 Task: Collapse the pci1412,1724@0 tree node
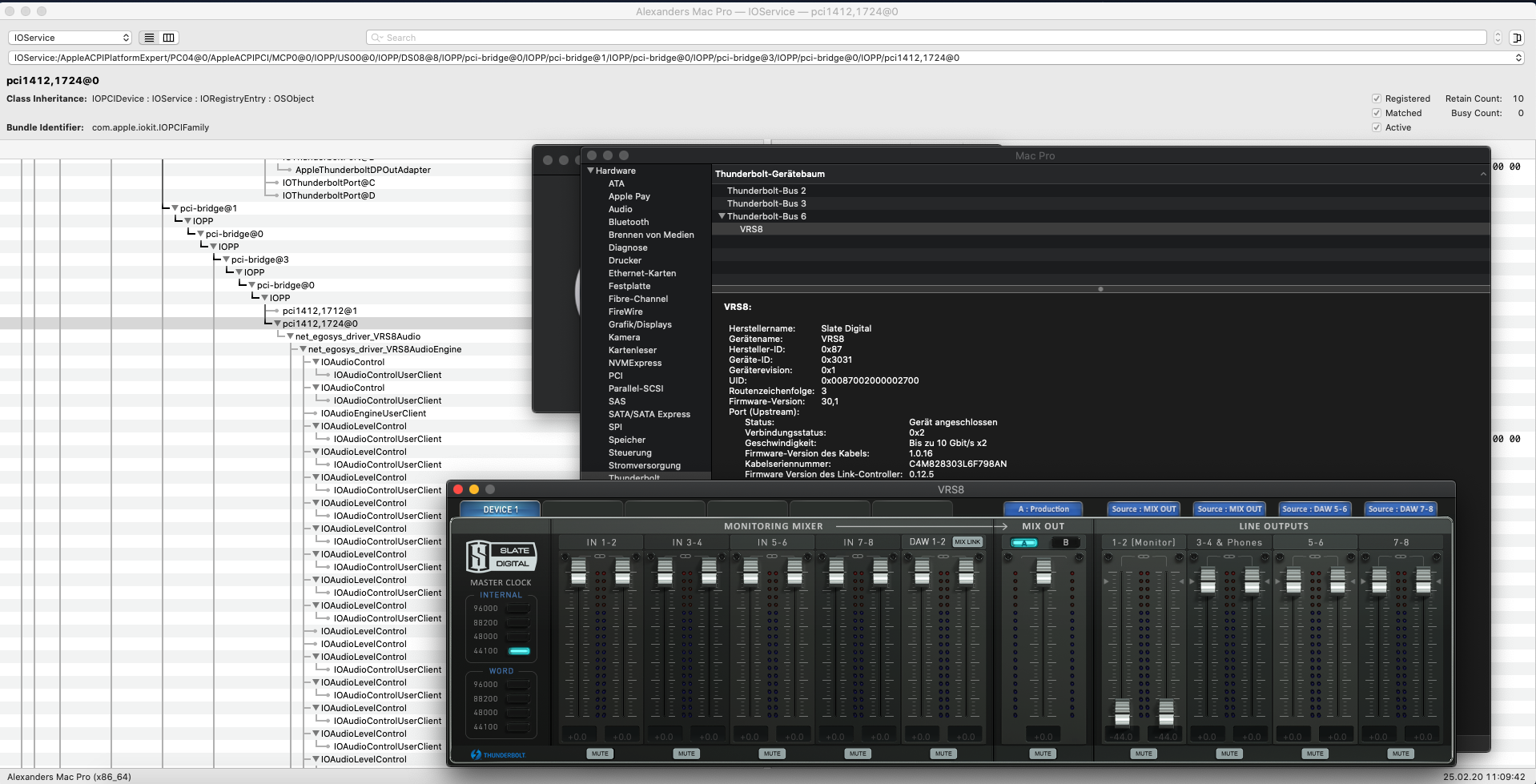click(x=277, y=324)
